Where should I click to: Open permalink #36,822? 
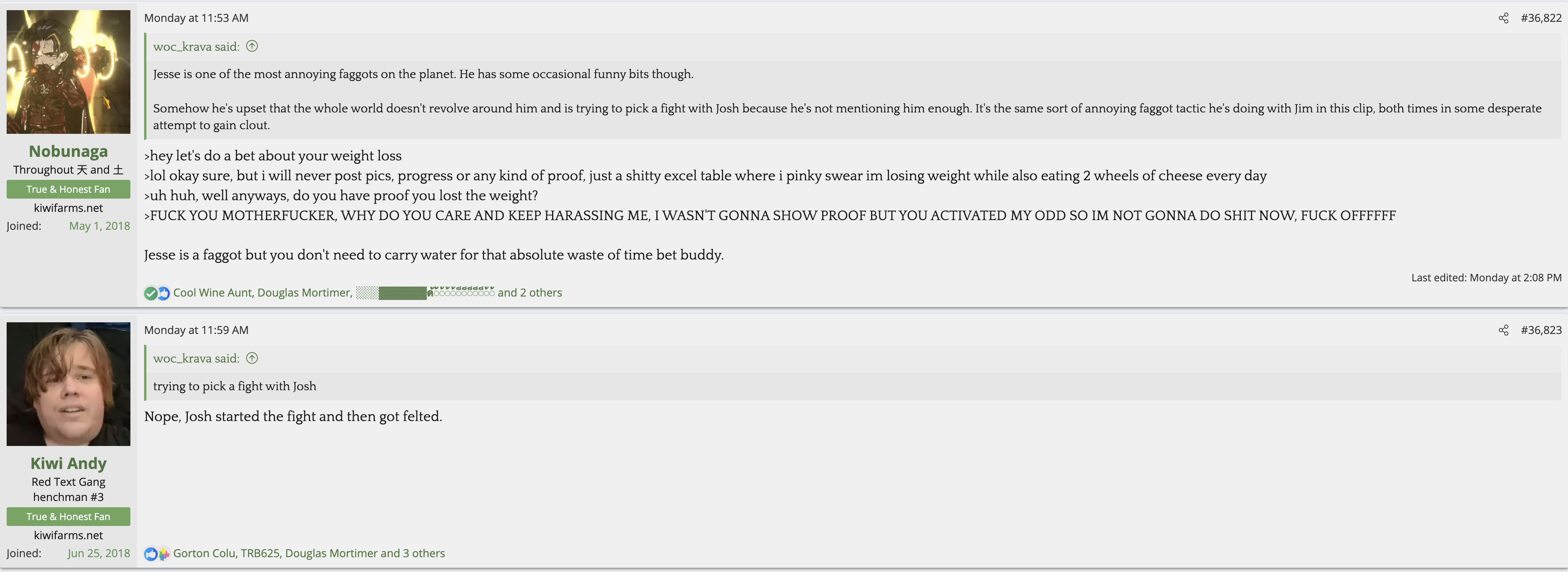1541,18
